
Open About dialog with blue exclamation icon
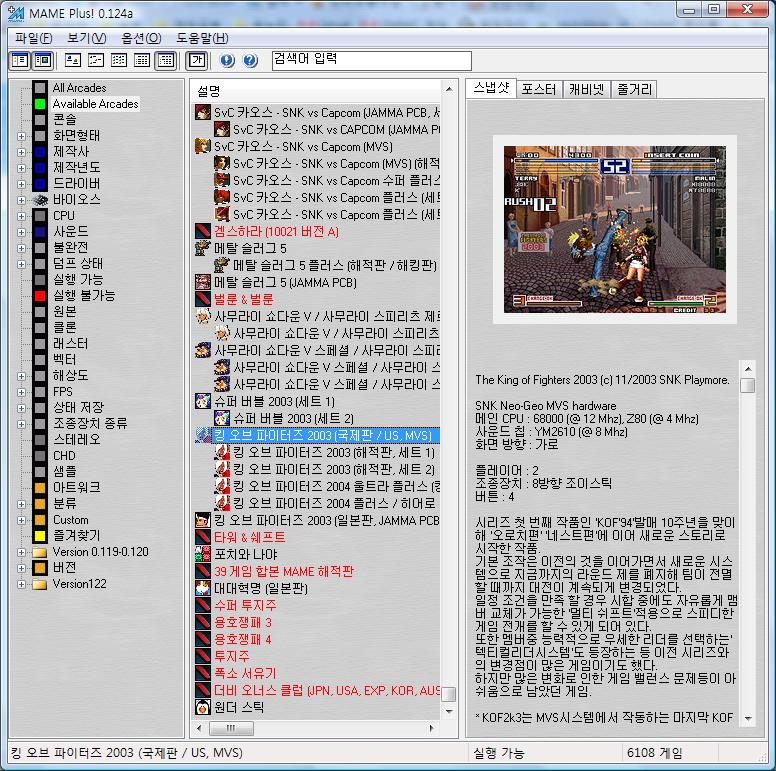pos(227,60)
